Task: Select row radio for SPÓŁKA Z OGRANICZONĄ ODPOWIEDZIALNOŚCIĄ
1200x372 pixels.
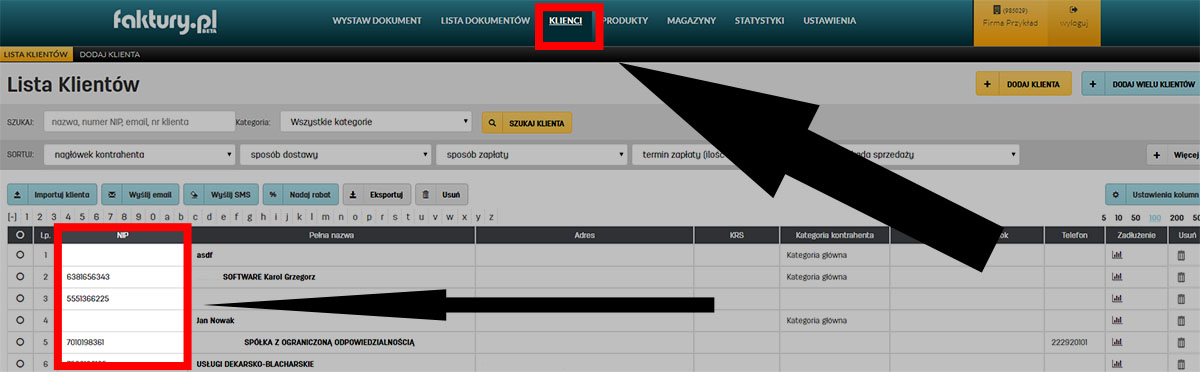Action: click(20, 343)
